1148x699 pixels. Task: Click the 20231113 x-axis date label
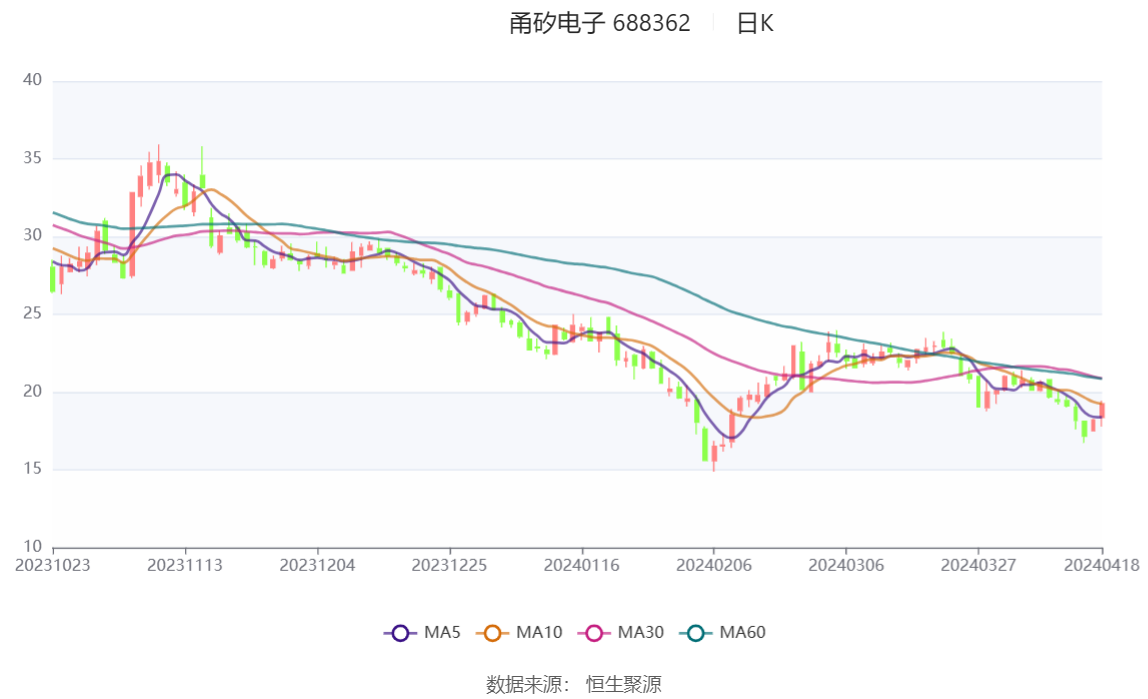pyautogui.click(x=185, y=565)
